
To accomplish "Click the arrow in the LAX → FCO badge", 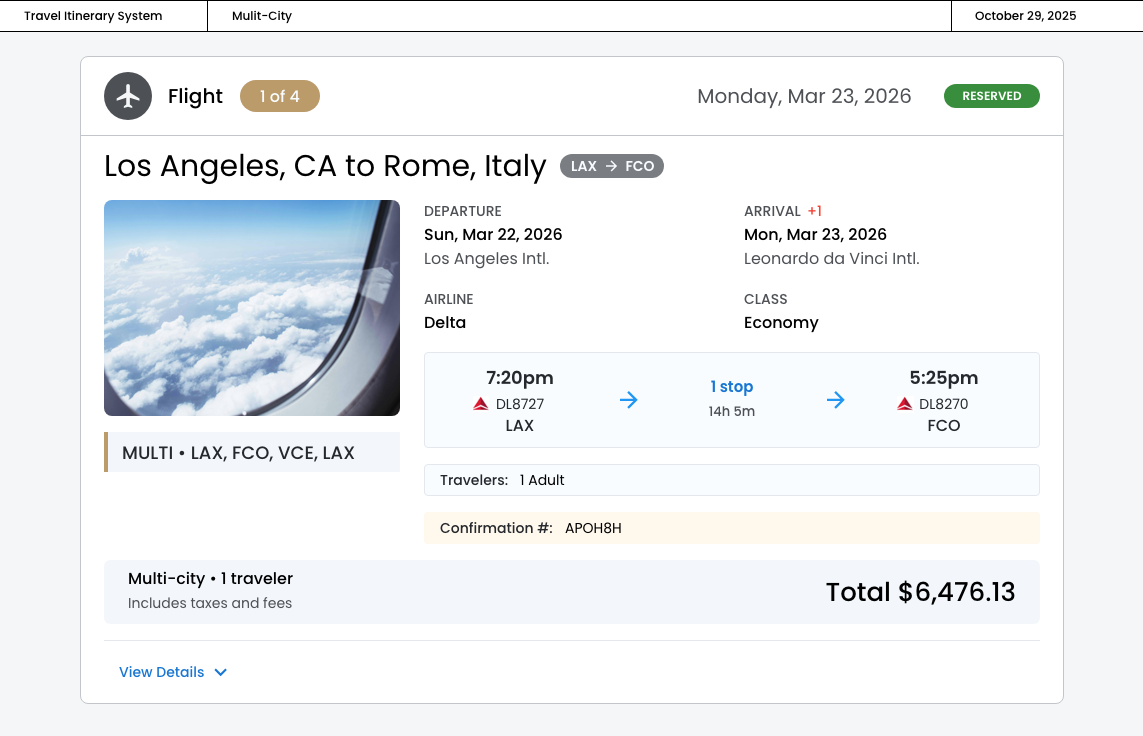I will (x=611, y=166).
